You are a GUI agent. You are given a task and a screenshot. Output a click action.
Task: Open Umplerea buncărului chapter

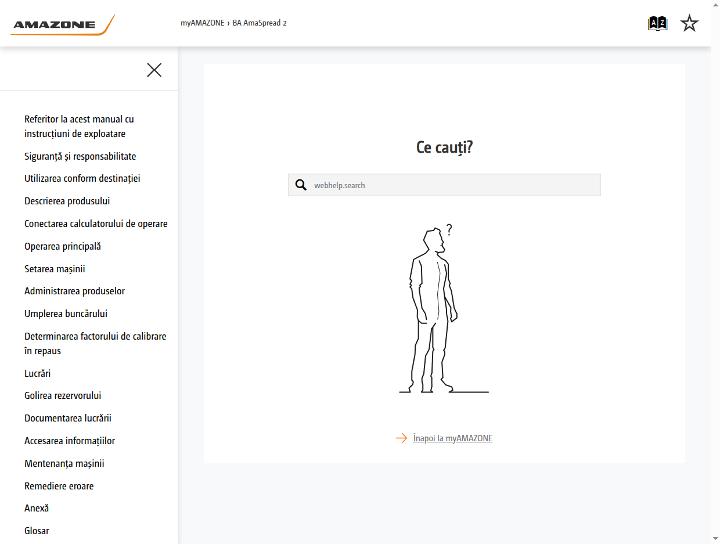66,314
